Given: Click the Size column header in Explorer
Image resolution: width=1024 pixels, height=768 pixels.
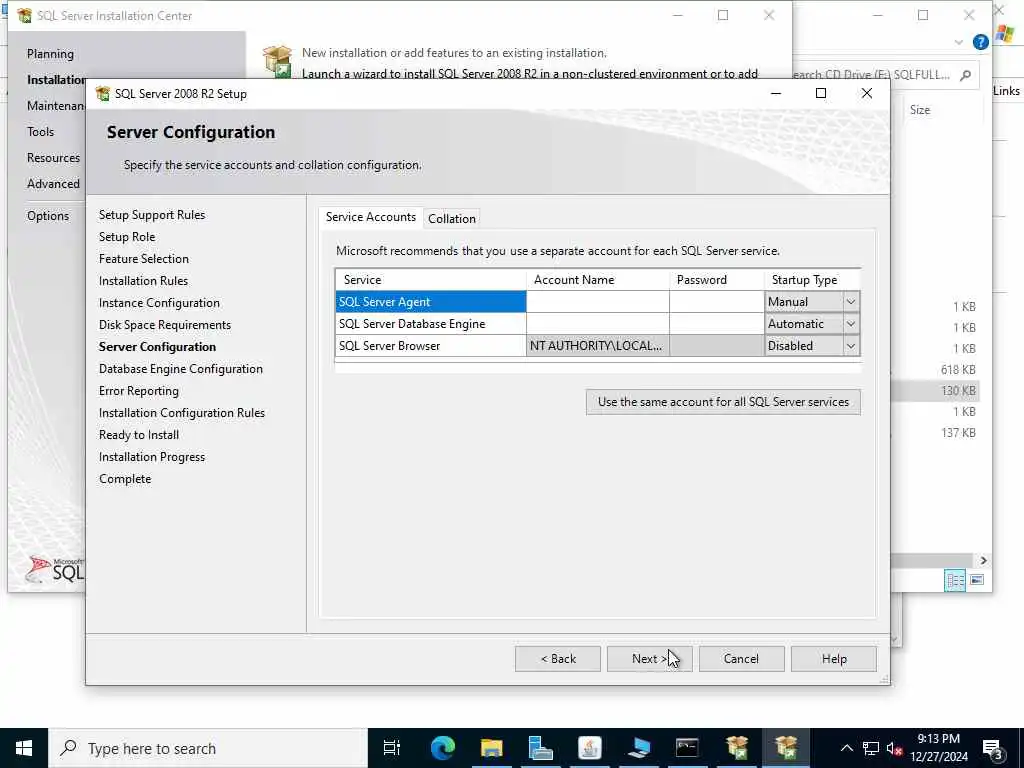Looking at the screenshot, I should [x=920, y=110].
